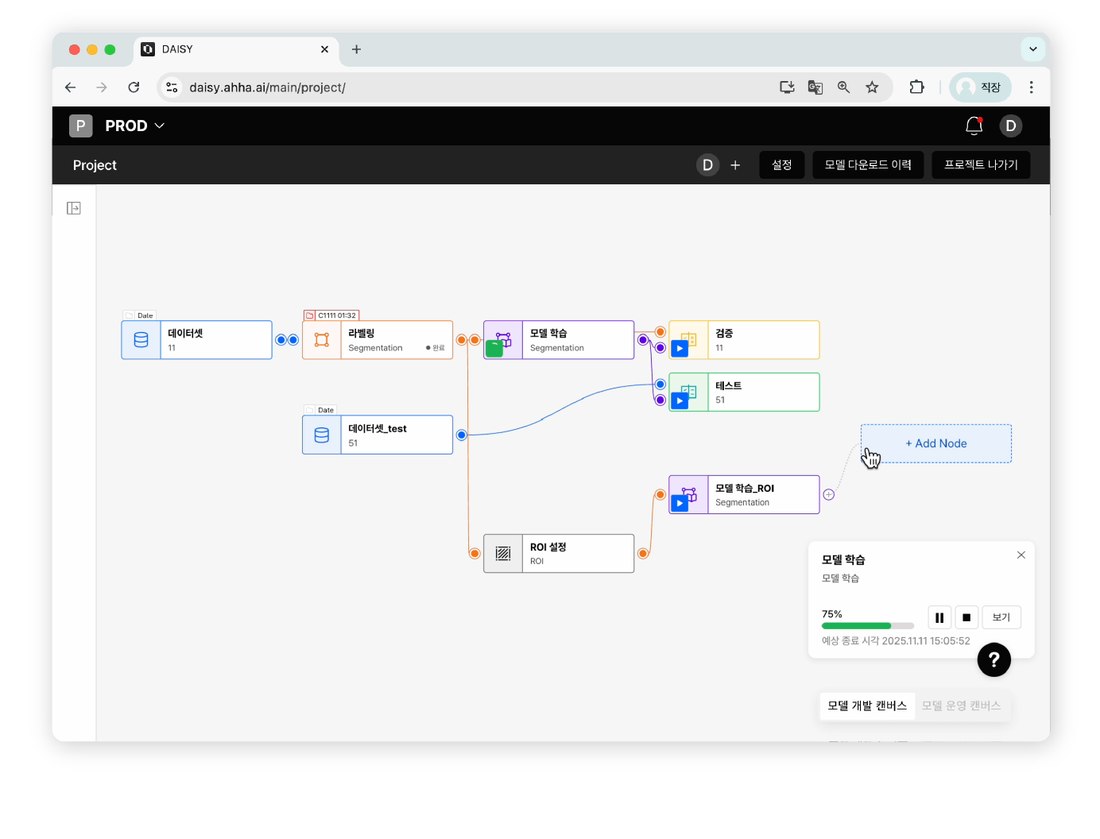Open the PROD workspace dropdown

click(135, 126)
